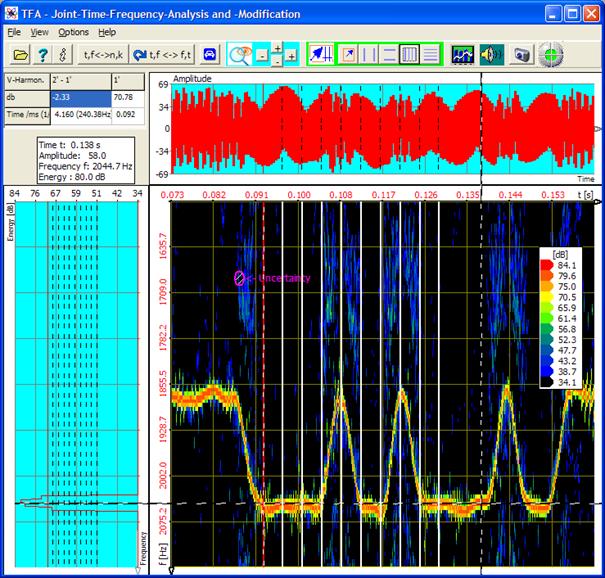This screenshot has width=605, height=578.
Task: Select the two vertical lines cursor mode
Action: click(368, 54)
